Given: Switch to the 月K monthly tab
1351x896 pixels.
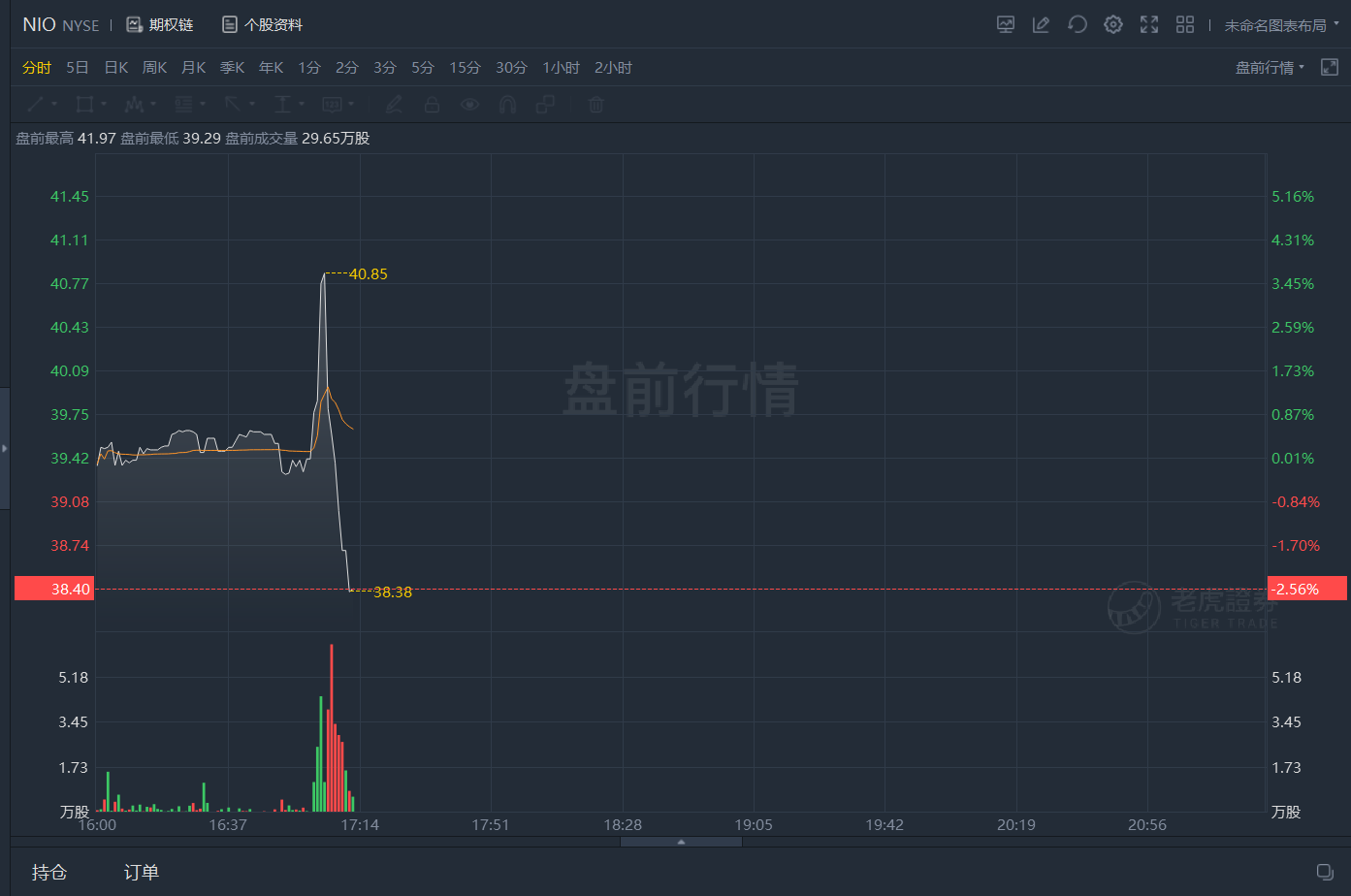Looking at the screenshot, I should [193, 68].
